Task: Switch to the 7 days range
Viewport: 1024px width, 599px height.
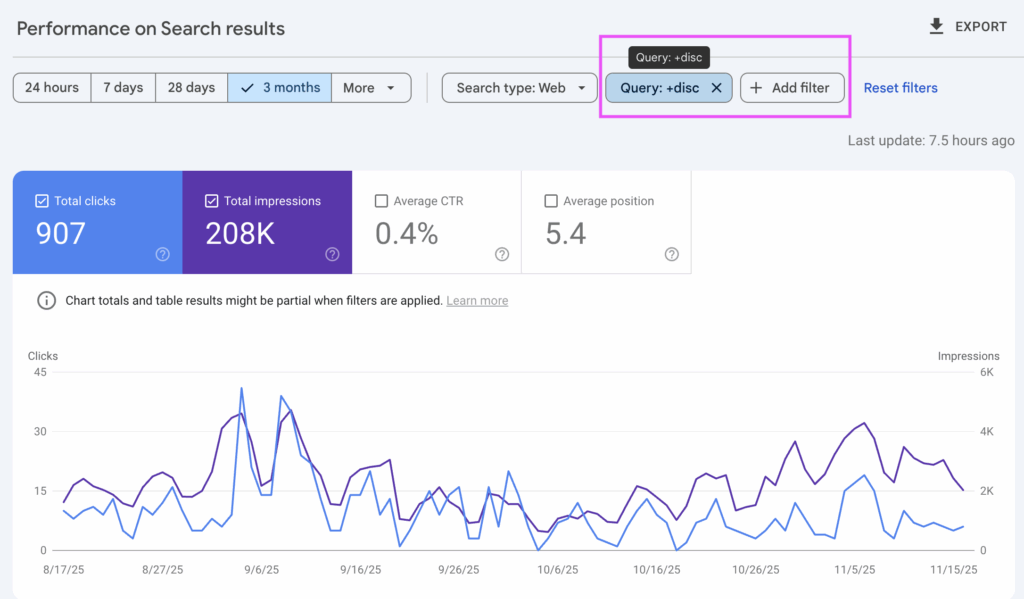Action: point(122,88)
